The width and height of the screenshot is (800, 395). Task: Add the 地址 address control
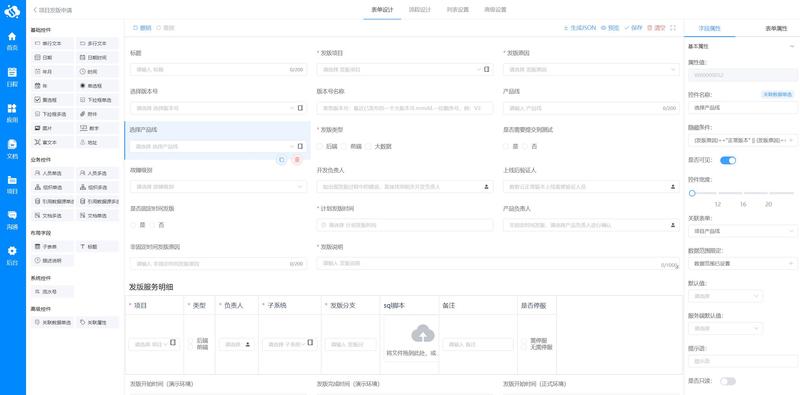97,143
